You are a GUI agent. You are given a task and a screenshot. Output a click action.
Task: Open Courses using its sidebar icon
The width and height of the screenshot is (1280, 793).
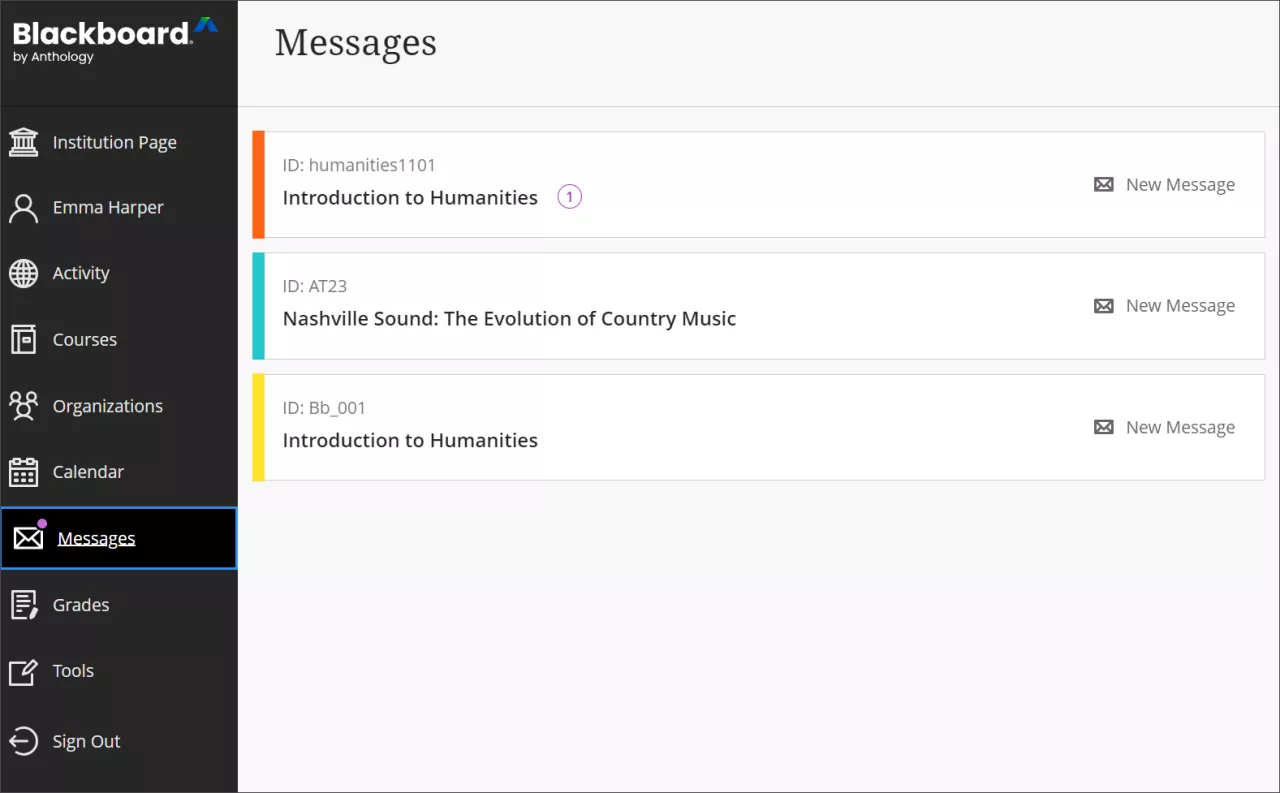(x=23, y=339)
